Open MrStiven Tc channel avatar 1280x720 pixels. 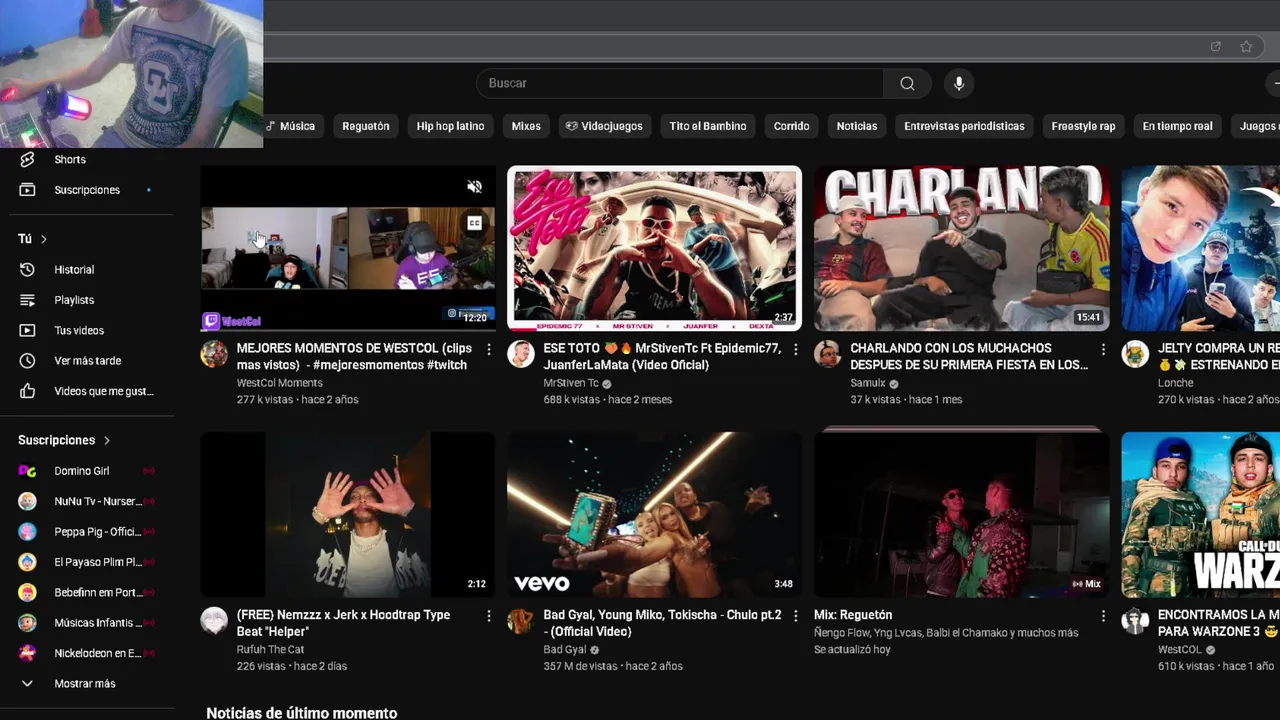coord(521,354)
